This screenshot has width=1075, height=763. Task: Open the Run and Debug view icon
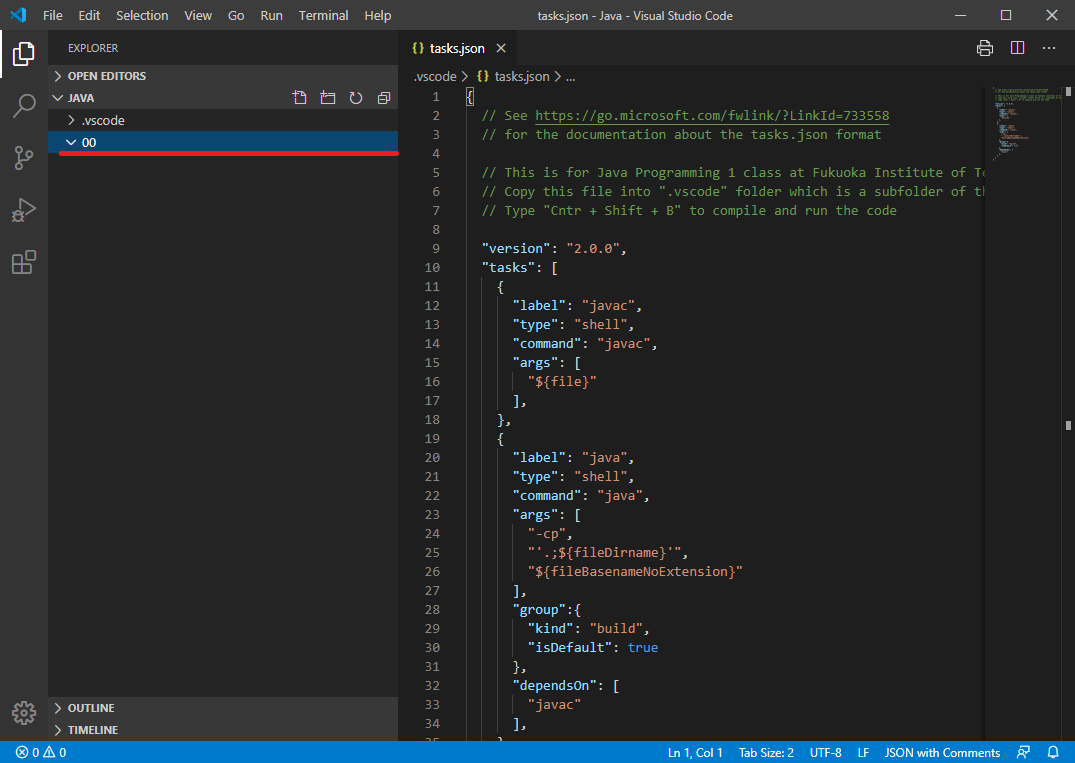(23, 210)
